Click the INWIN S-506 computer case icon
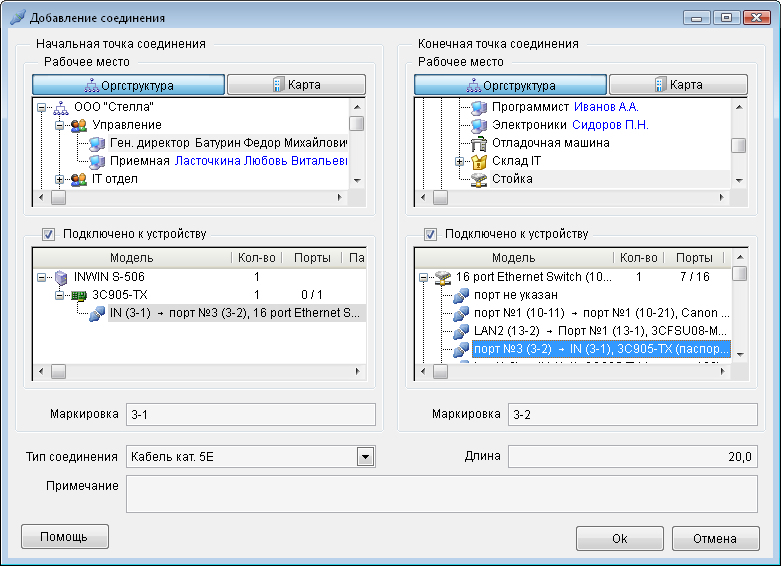The width and height of the screenshot is (781, 566). click(x=61, y=277)
